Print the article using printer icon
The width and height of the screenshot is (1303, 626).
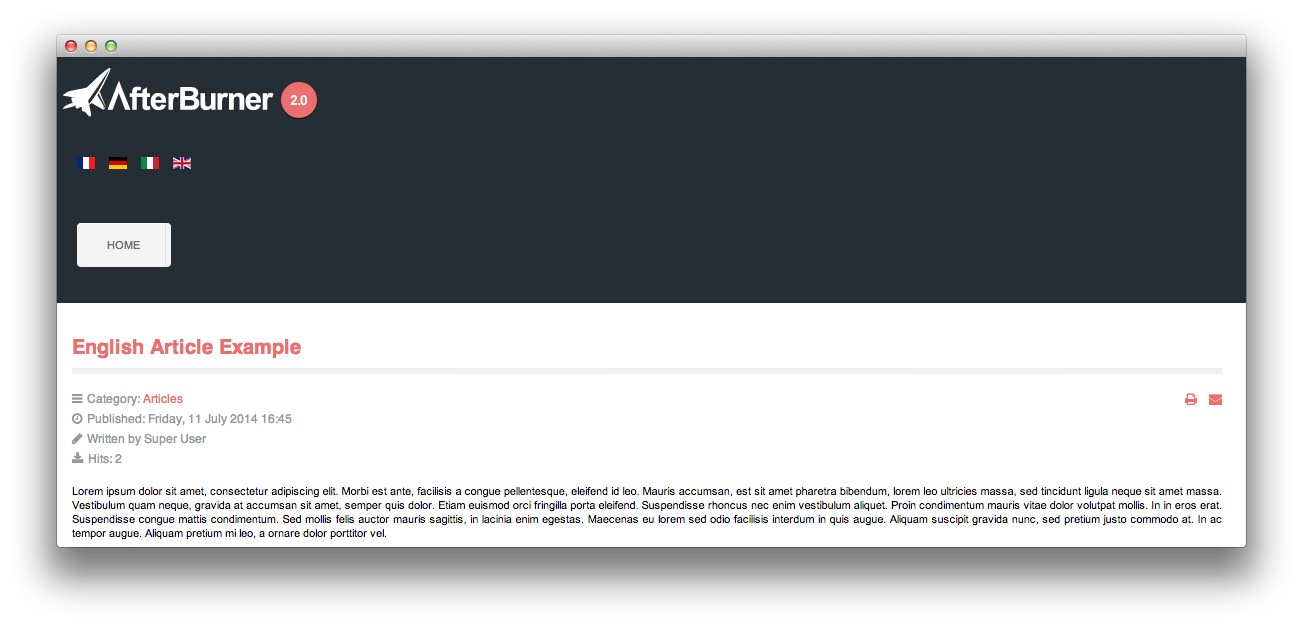point(1191,400)
